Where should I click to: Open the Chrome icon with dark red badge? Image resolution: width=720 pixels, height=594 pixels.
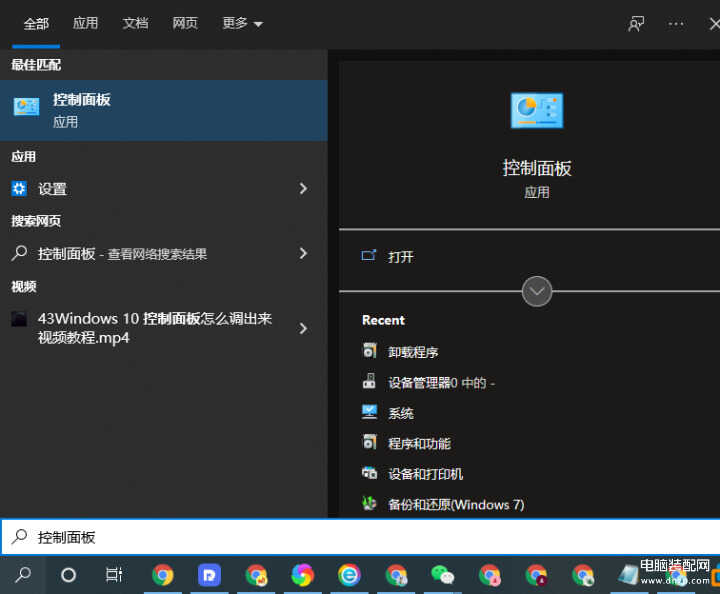536,575
